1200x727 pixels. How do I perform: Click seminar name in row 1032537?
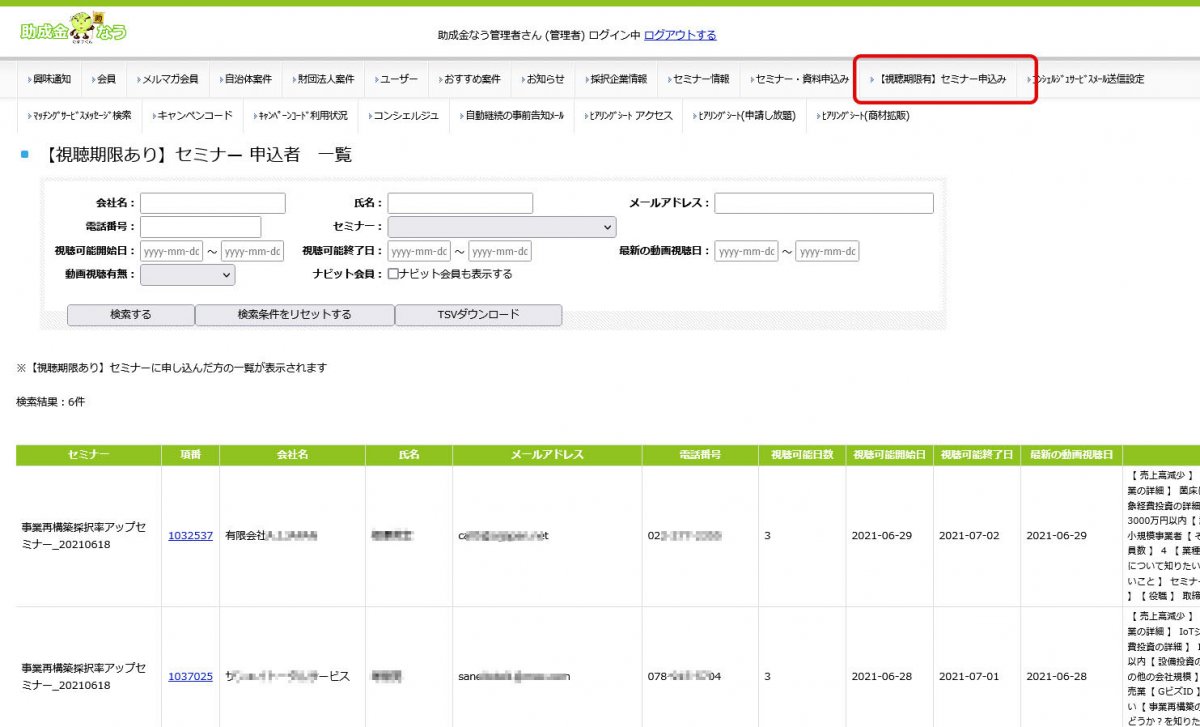(x=84, y=535)
